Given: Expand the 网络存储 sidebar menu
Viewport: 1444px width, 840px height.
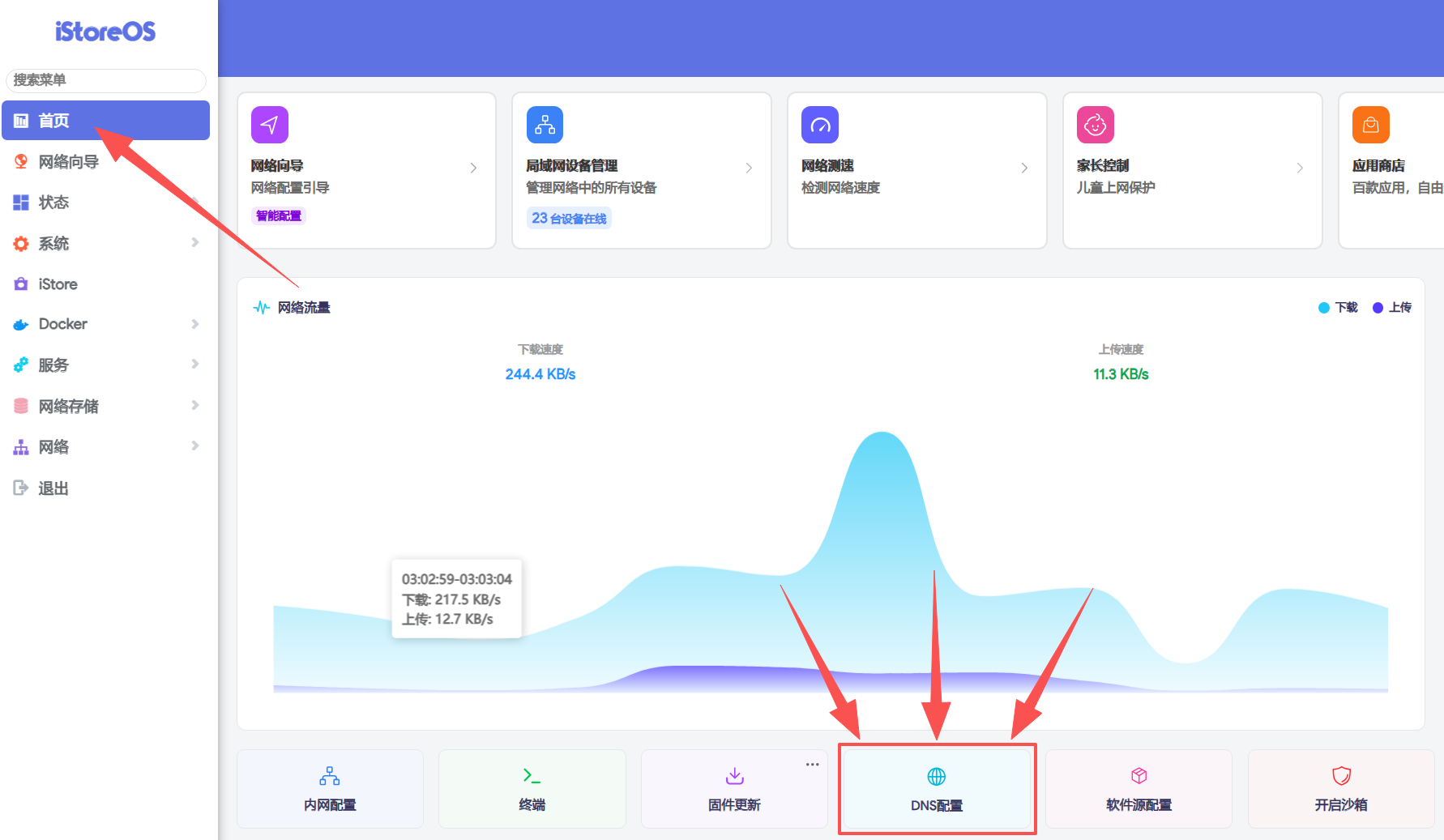Looking at the screenshot, I should pos(105,406).
